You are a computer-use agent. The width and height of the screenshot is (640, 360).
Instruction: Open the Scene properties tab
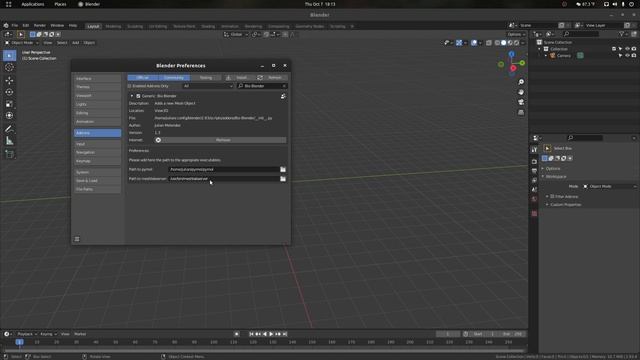(534, 190)
